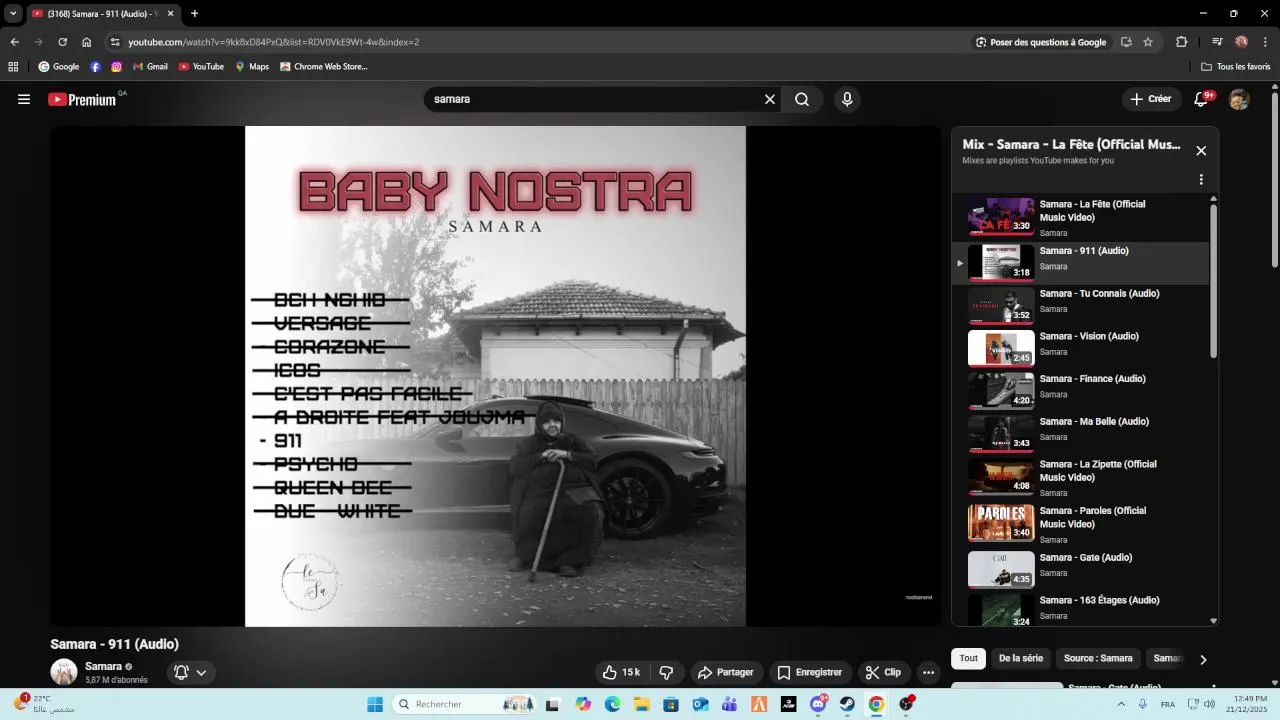The image size is (1280, 720).
Task: Open a new Chrome tab
Action: point(194,14)
